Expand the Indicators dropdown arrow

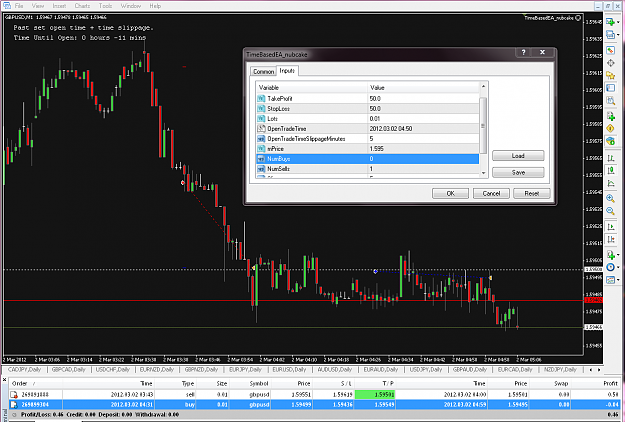pos(618,255)
